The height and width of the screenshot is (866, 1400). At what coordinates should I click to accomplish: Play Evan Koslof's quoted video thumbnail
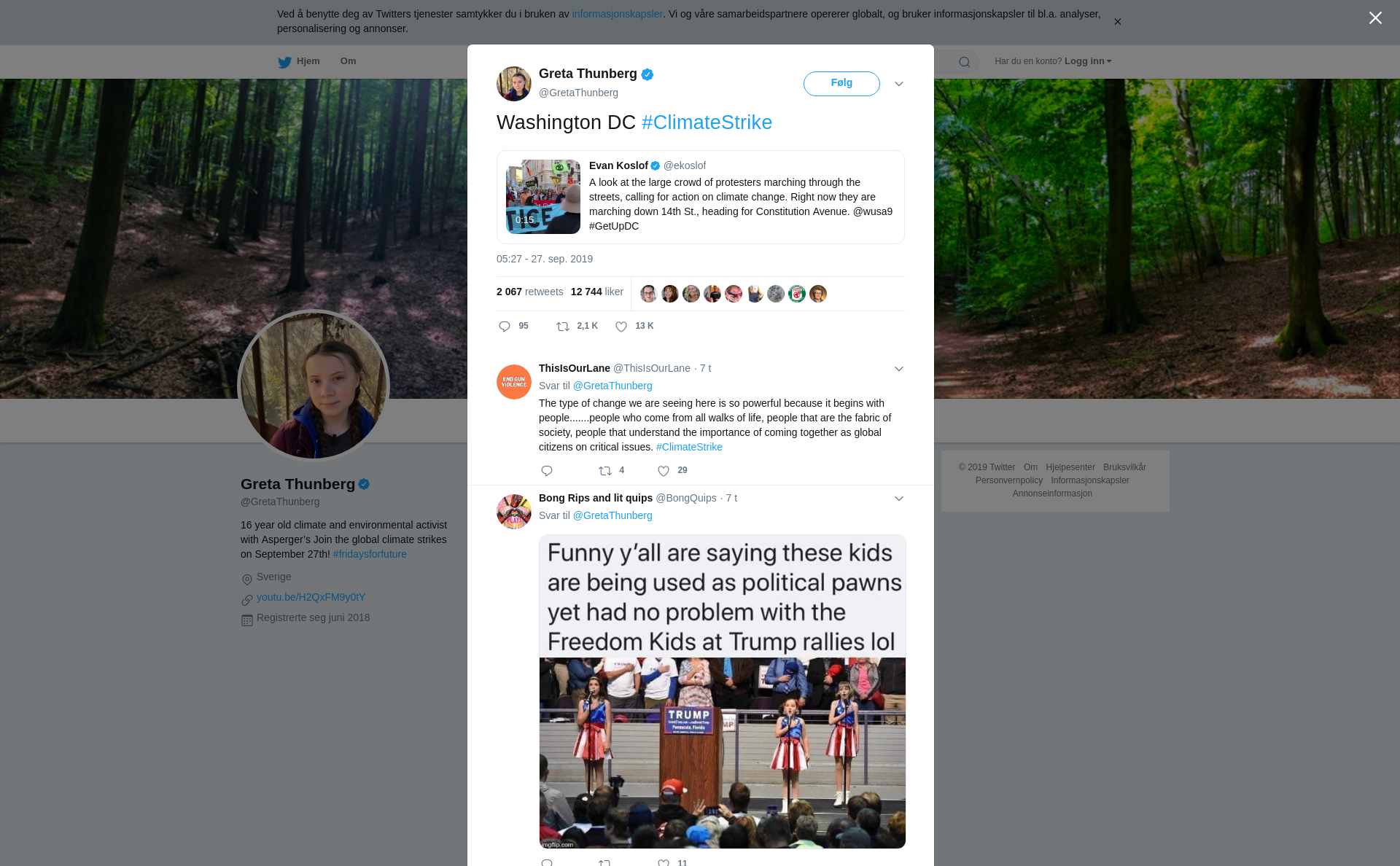543,197
